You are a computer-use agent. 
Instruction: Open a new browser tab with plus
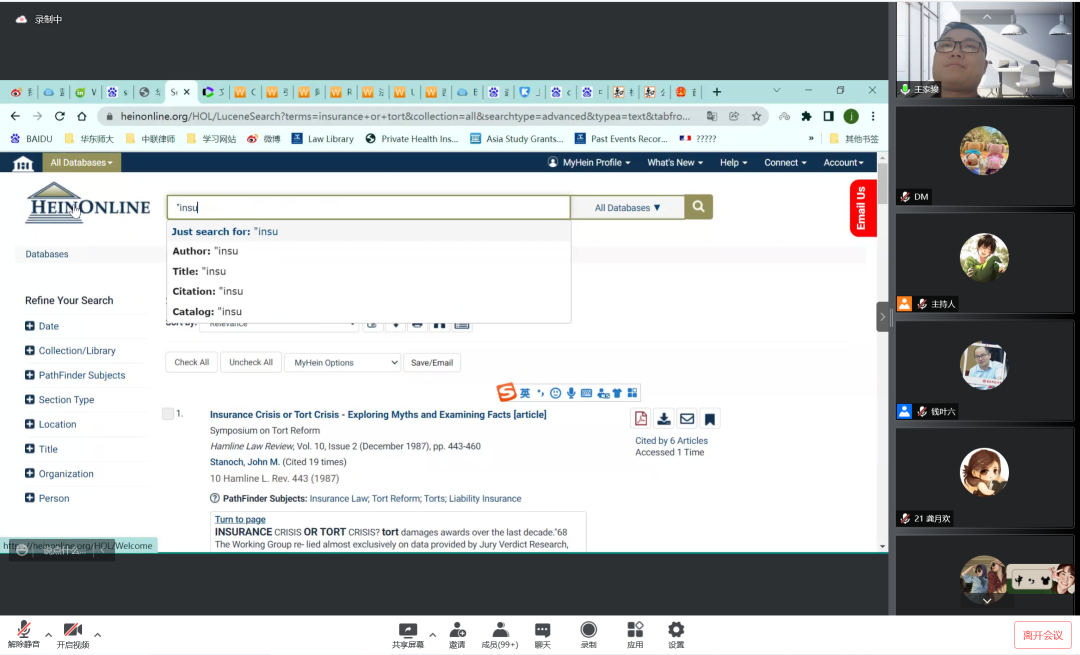click(x=716, y=92)
